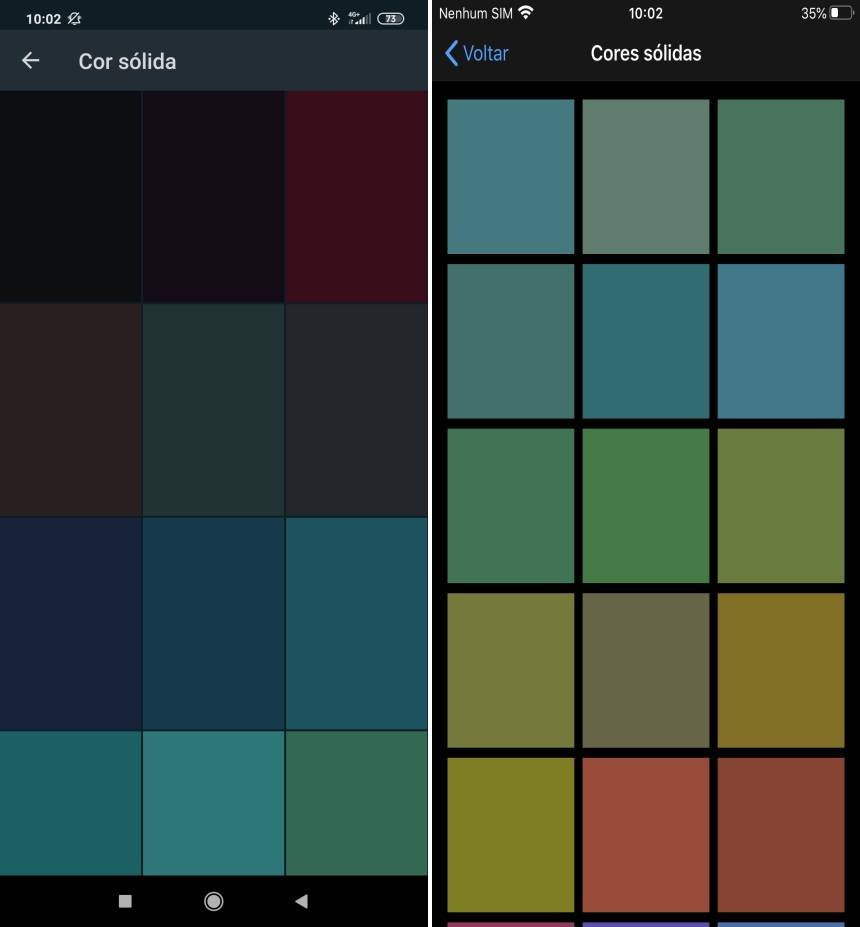Tap the 73 battery indicator in Android status bar

tap(391, 18)
